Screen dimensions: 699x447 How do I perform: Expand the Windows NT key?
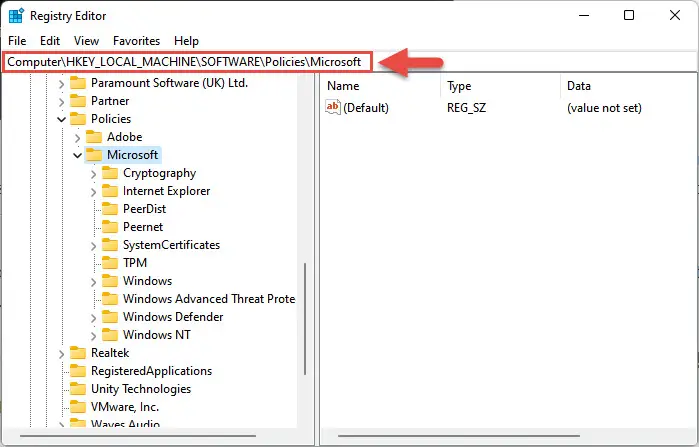93,336
